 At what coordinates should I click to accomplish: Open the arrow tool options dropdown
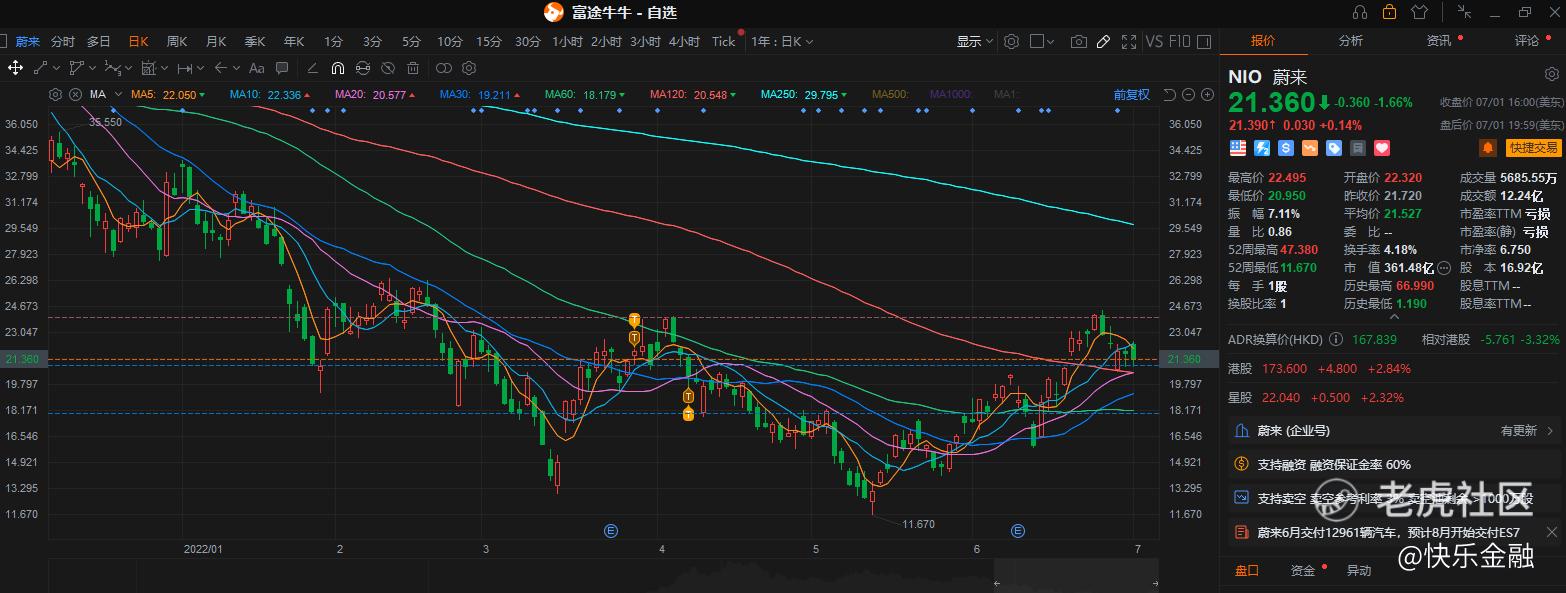click(236, 68)
